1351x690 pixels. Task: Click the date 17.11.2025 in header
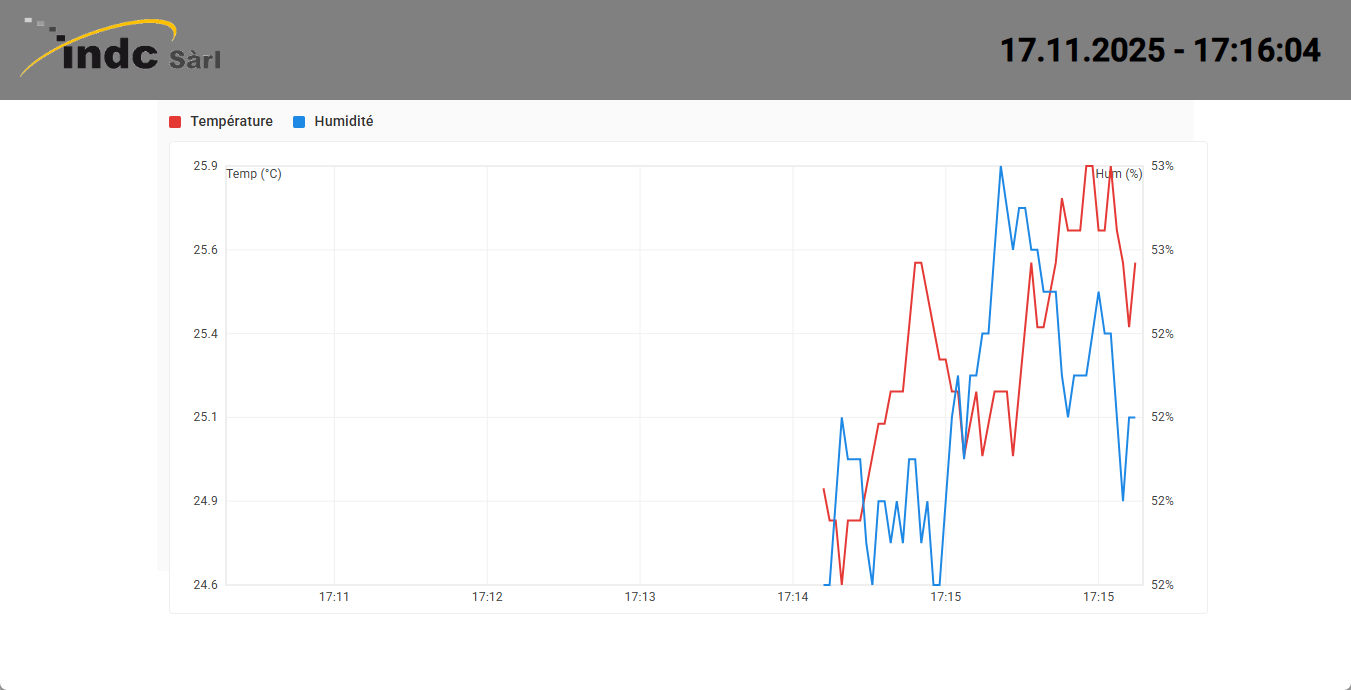(x=1082, y=50)
